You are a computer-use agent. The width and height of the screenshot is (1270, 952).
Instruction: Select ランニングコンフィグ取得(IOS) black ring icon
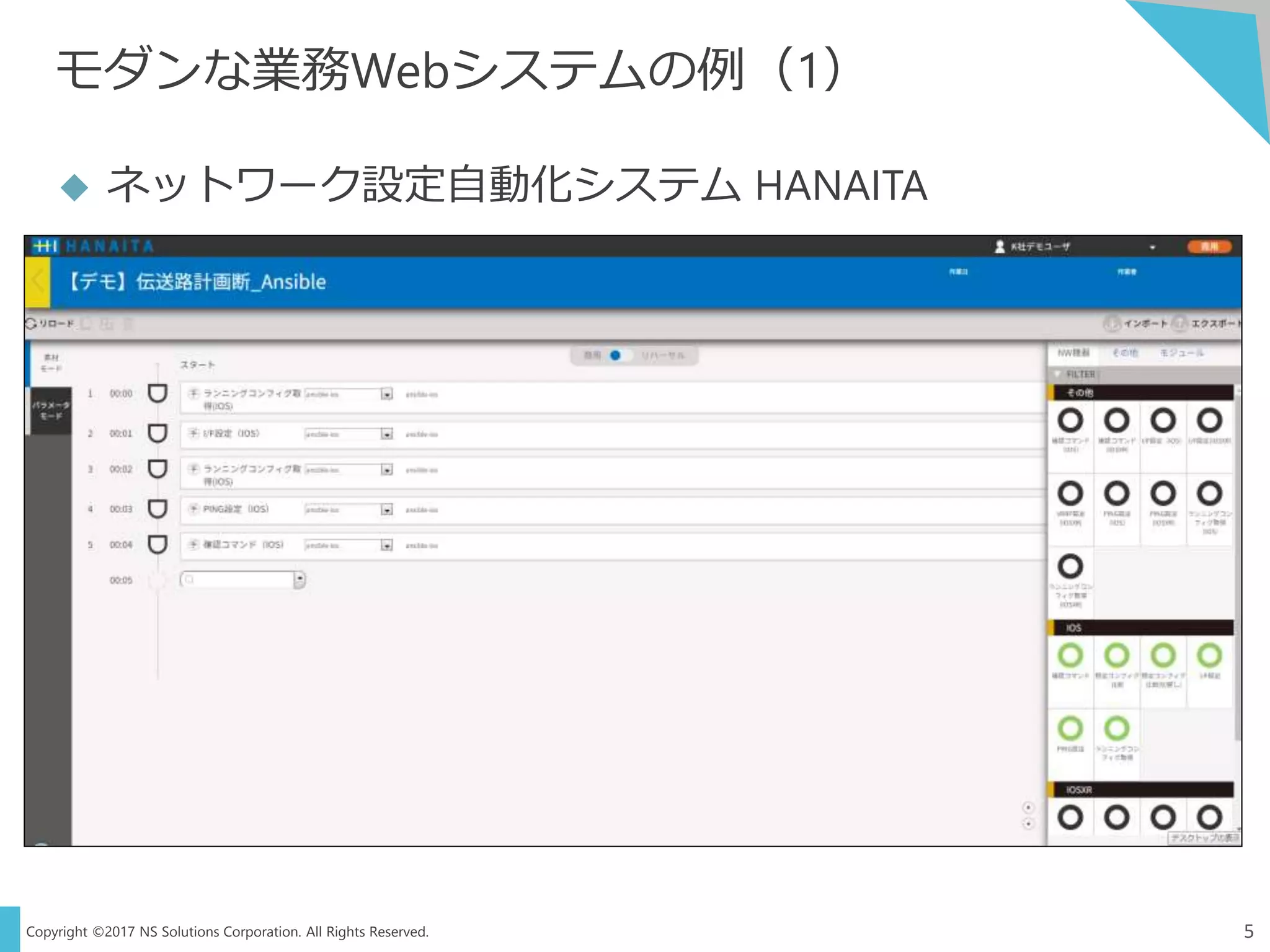[x=1209, y=493]
